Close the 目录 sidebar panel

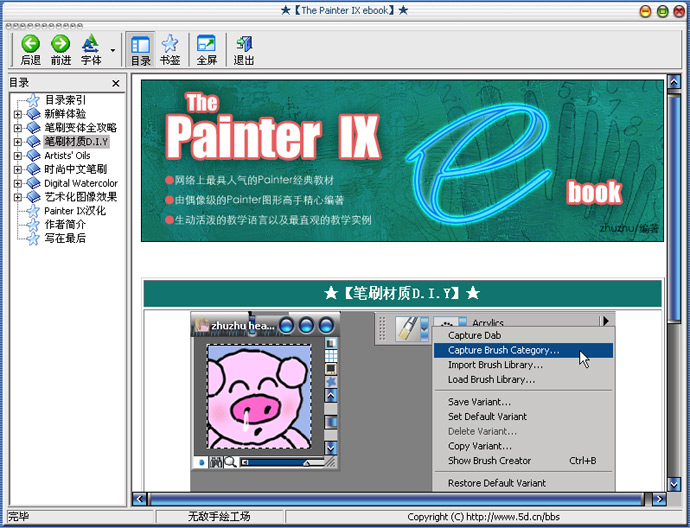[x=116, y=83]
